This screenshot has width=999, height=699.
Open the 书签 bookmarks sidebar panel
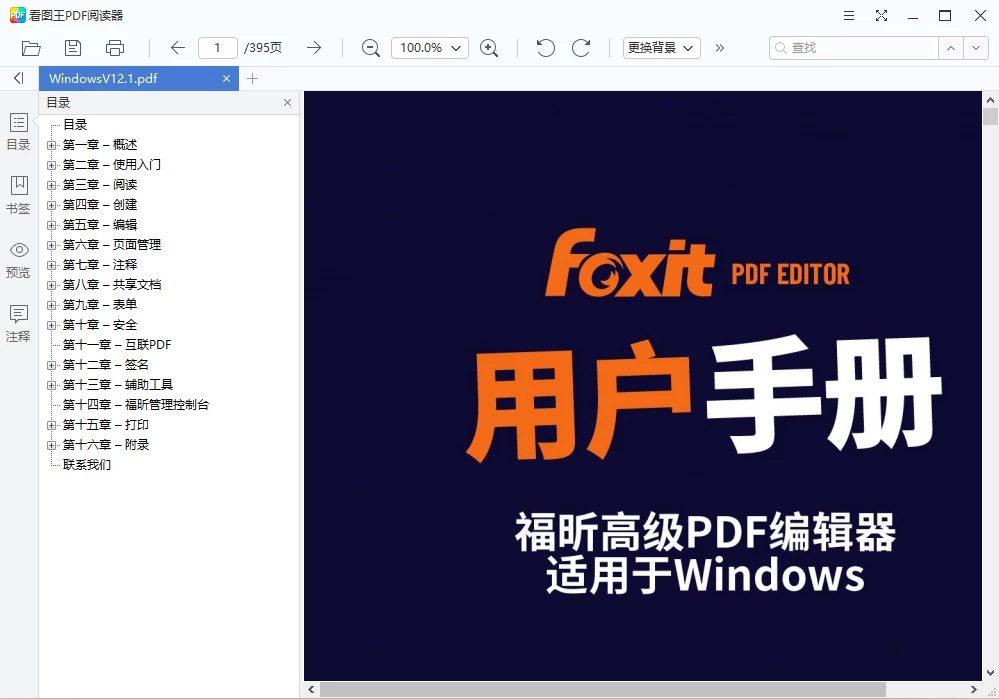(18, 195)
